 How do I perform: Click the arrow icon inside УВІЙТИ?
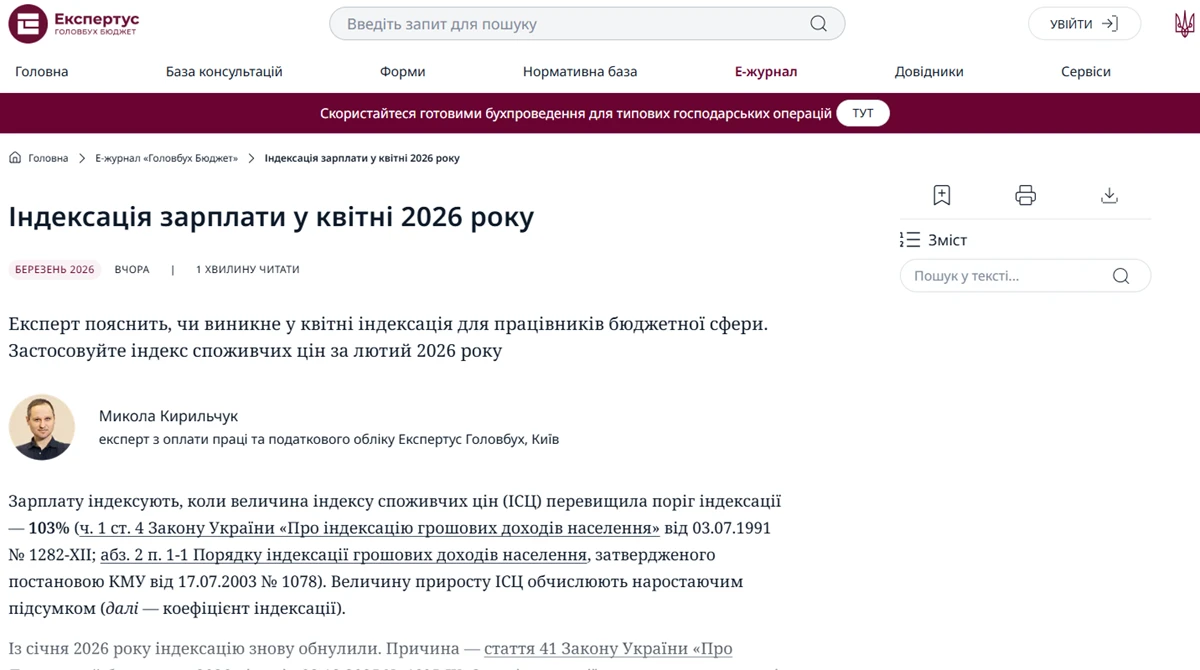(x=1110, y=23)
